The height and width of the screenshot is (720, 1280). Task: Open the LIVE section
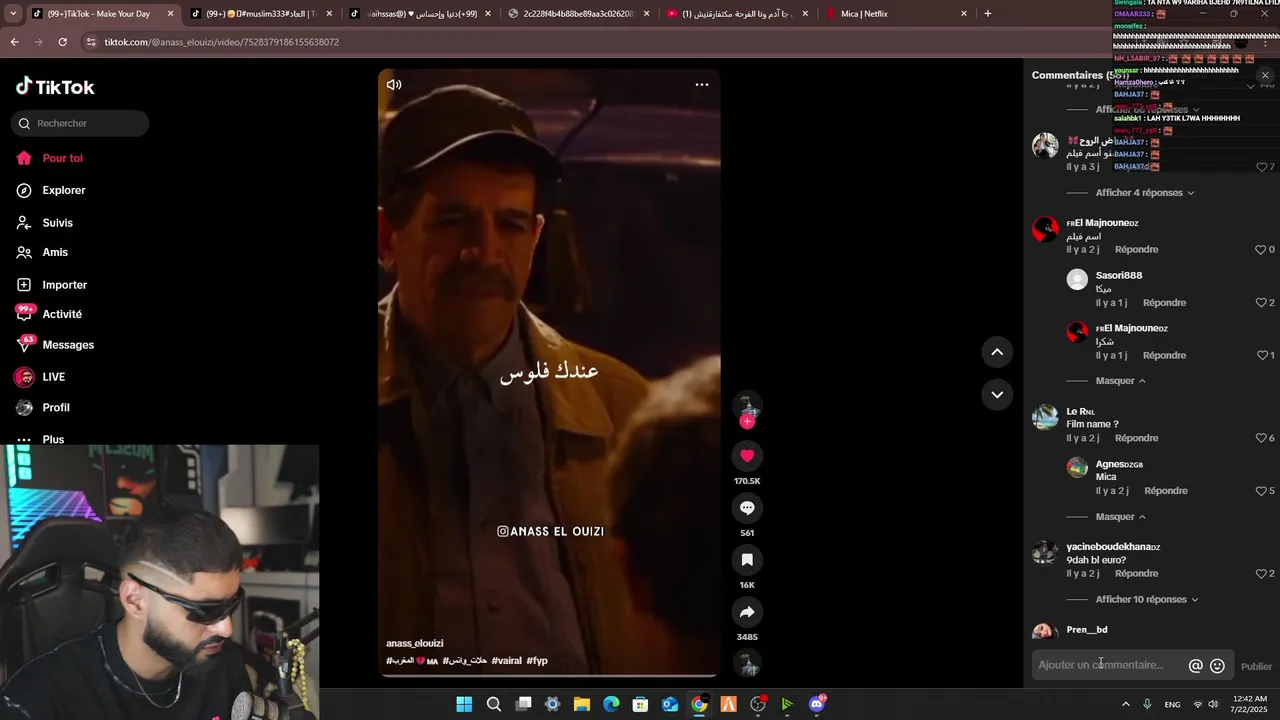pos(53,377)
